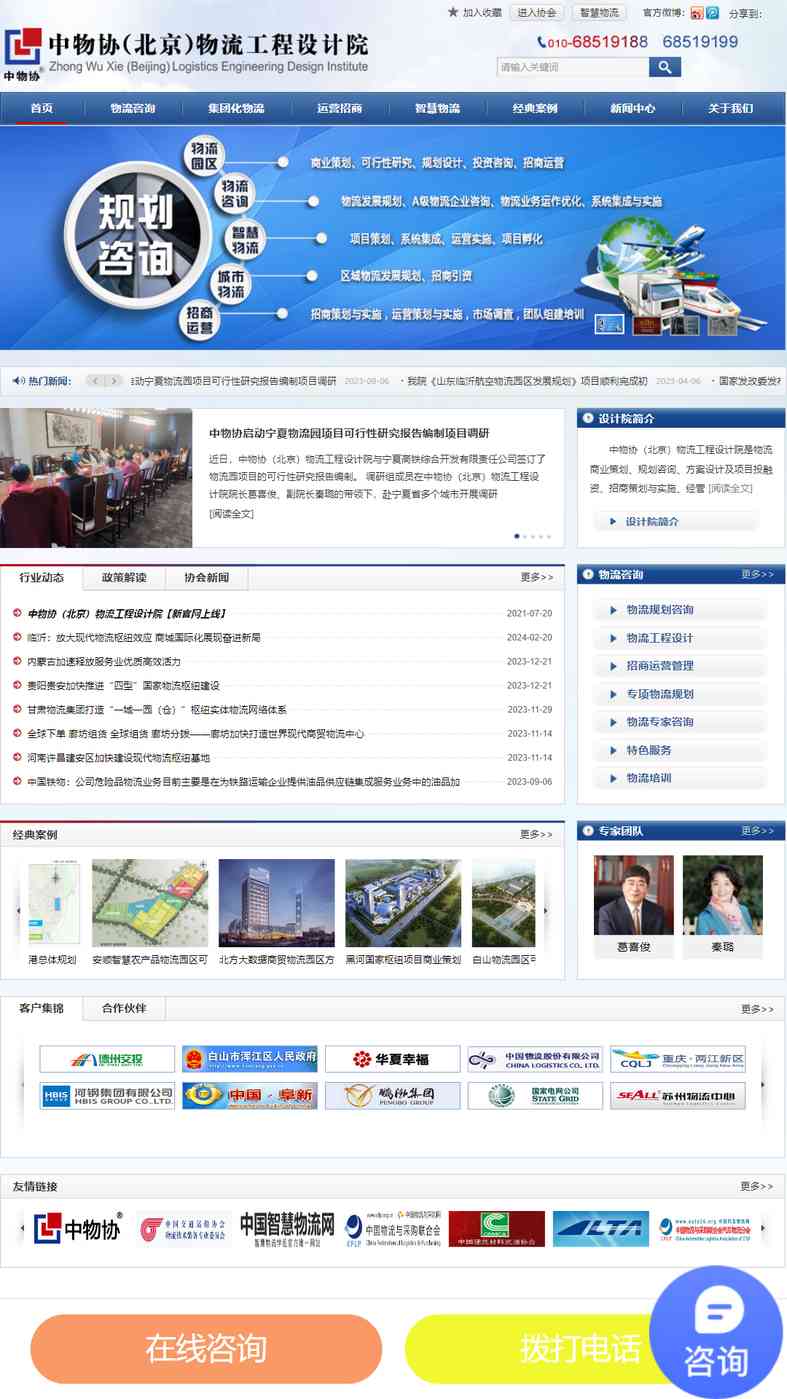The image size is (787, 1399).
Task: Open news 临沂：放大现代物流枢纽效应
Action: tap(143, 637)
